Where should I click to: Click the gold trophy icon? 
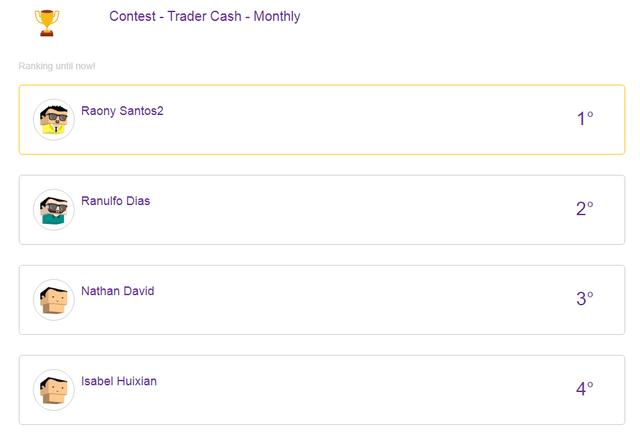pos(47,23)
